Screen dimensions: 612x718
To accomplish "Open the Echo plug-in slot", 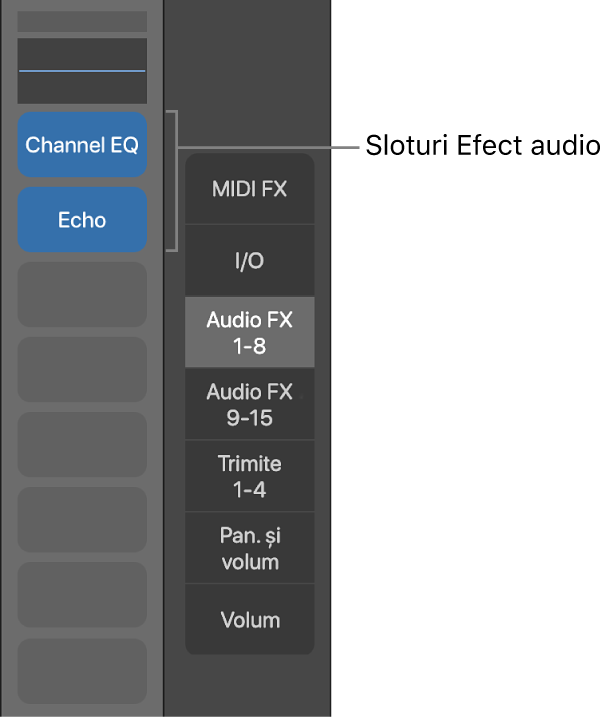I will (82, 220).
